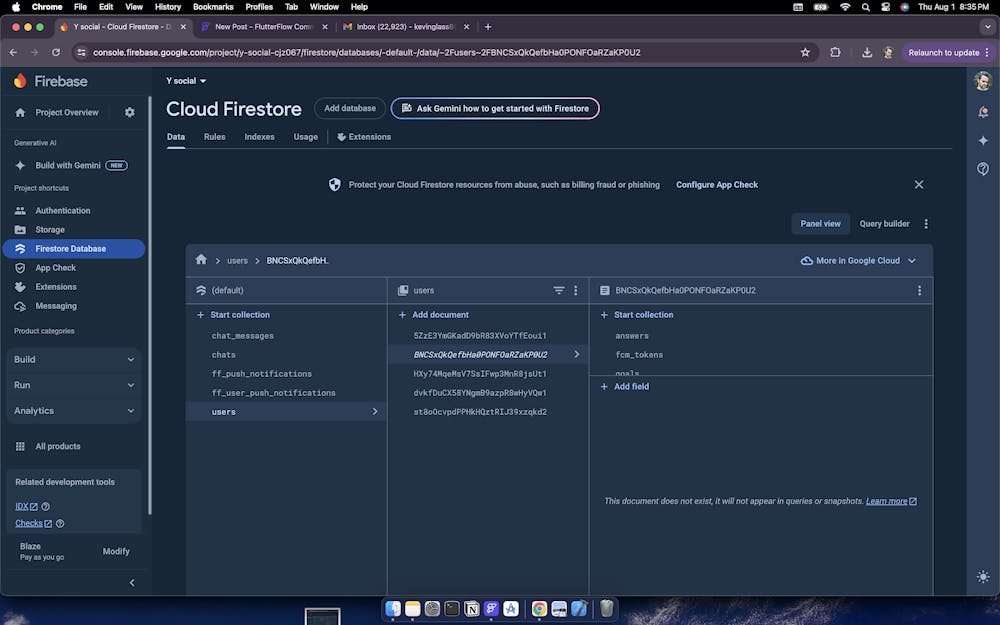
Task: Click the Firebase flame logo
Action: click(x=20, y=81)
